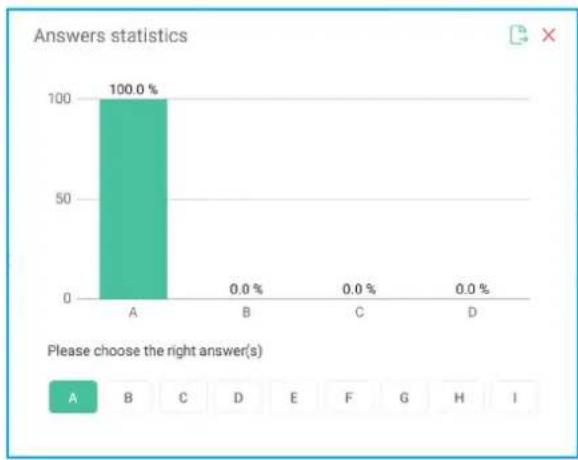Click the green bar for answer A
This screenshot has width=578, height=460.
click(x=133, y=199)
